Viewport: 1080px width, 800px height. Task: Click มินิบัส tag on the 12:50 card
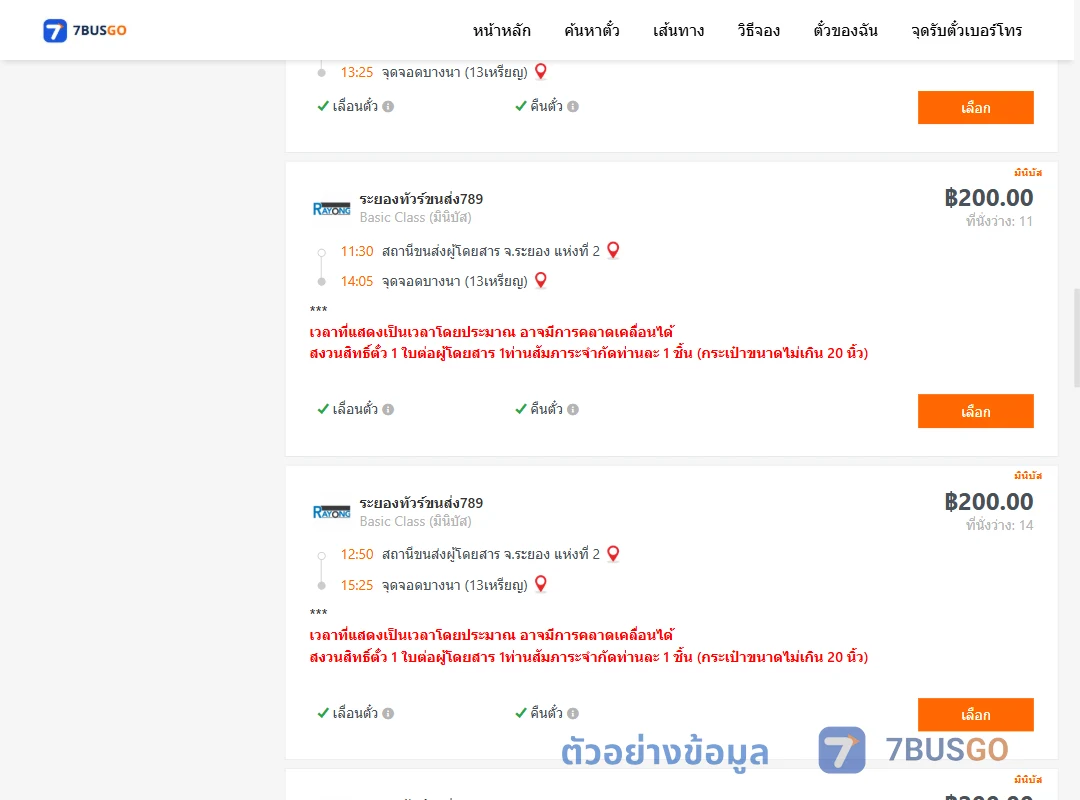tap(1028, 475)
